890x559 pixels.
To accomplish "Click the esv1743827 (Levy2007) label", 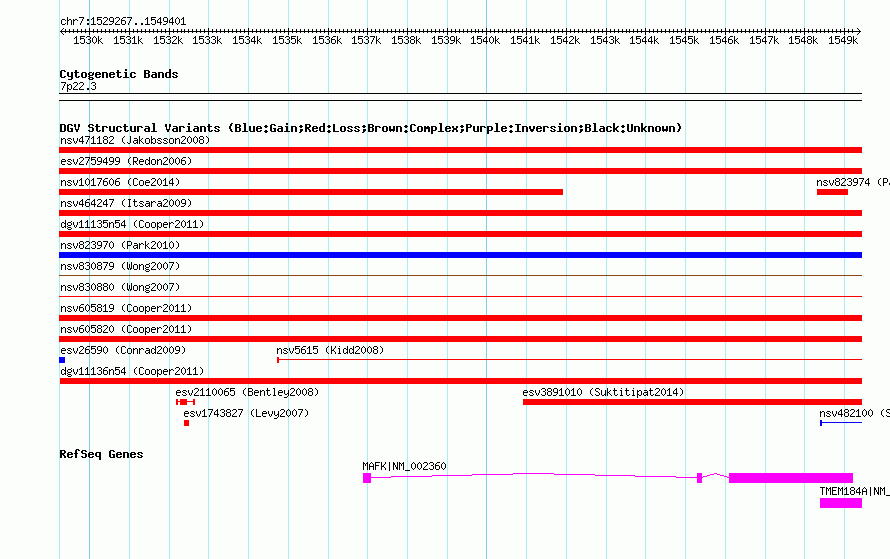I will click(246, 413).
